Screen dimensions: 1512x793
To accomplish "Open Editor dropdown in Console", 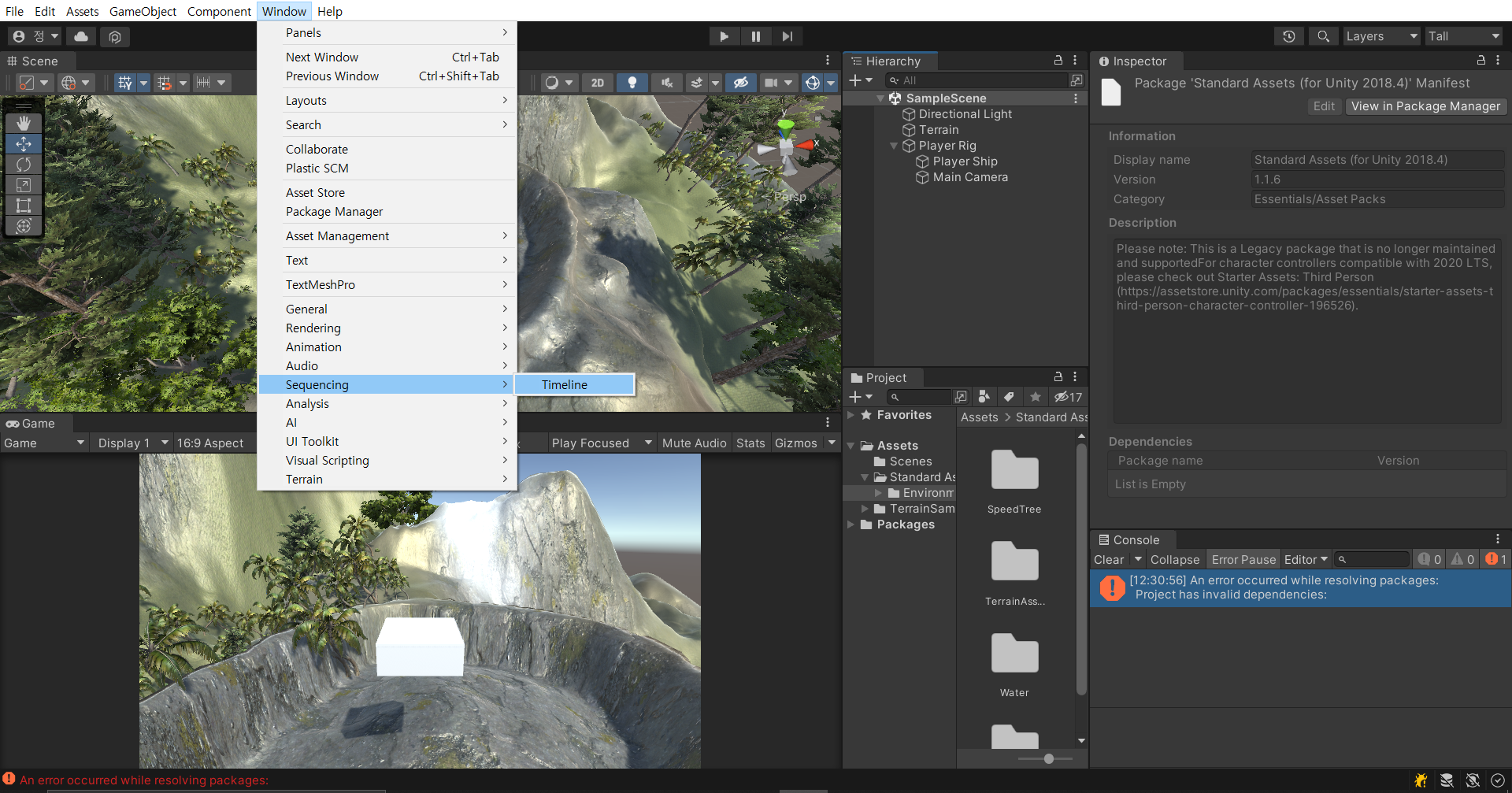I will 1306,559.
